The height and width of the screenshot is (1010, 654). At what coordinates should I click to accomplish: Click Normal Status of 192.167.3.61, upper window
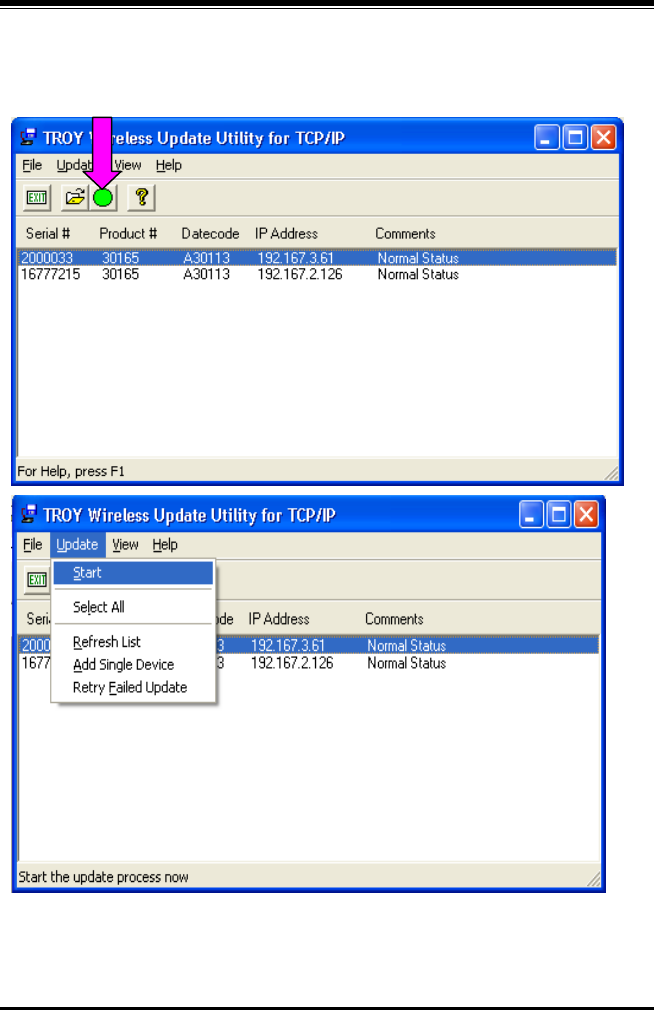pyautogui.click(x=418, y=258)
